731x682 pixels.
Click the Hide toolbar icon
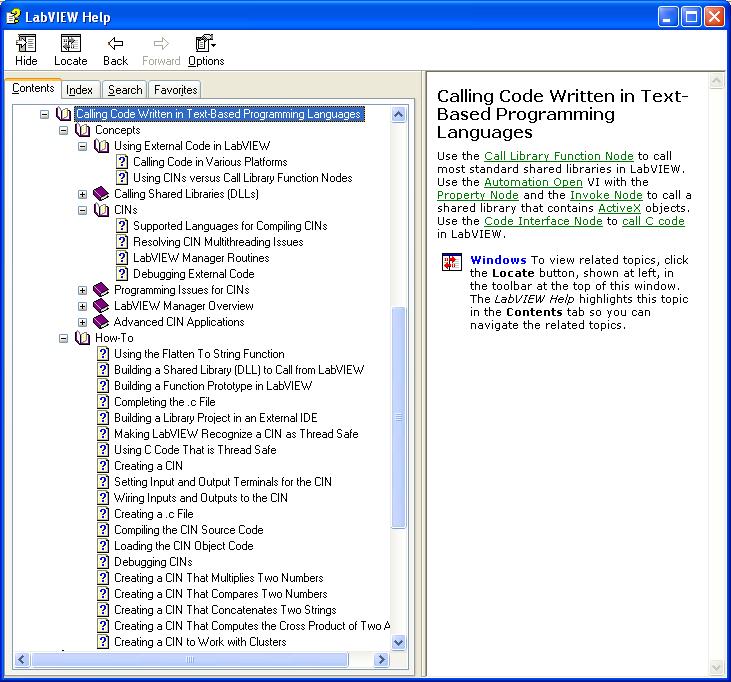(26, 43)
